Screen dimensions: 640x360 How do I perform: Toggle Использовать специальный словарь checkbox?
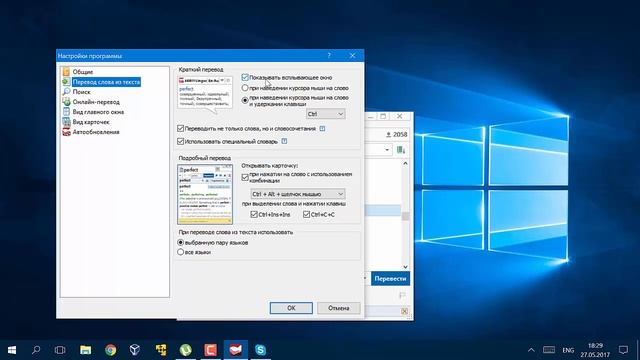(180, 141)
